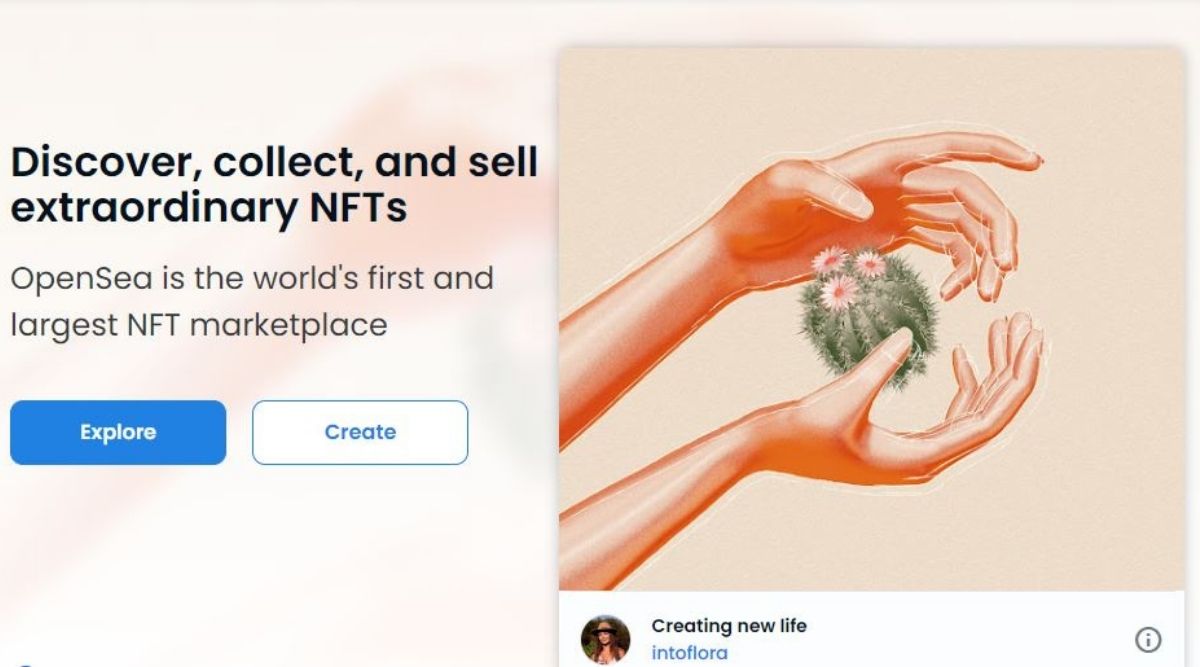Click Create to start a new NFT
1200x667 pixels.
point(360,432)
